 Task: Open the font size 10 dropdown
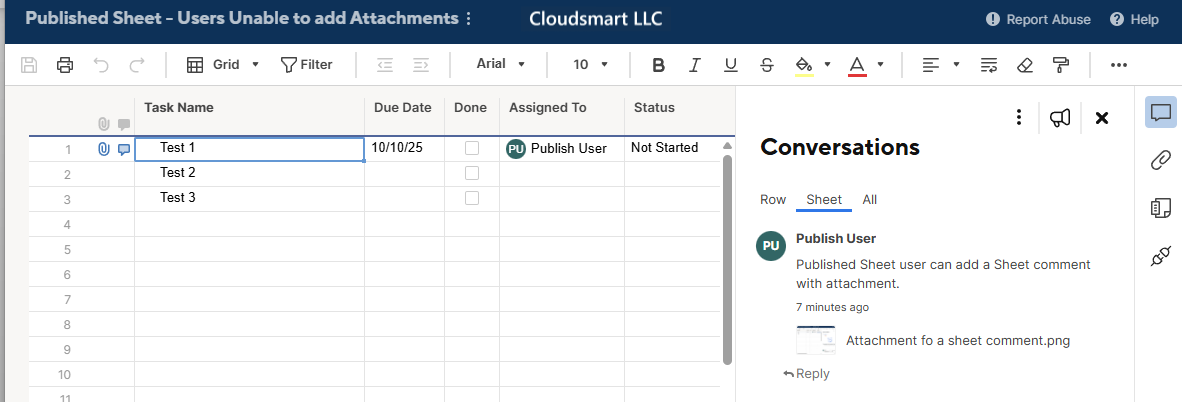[590, 65]
